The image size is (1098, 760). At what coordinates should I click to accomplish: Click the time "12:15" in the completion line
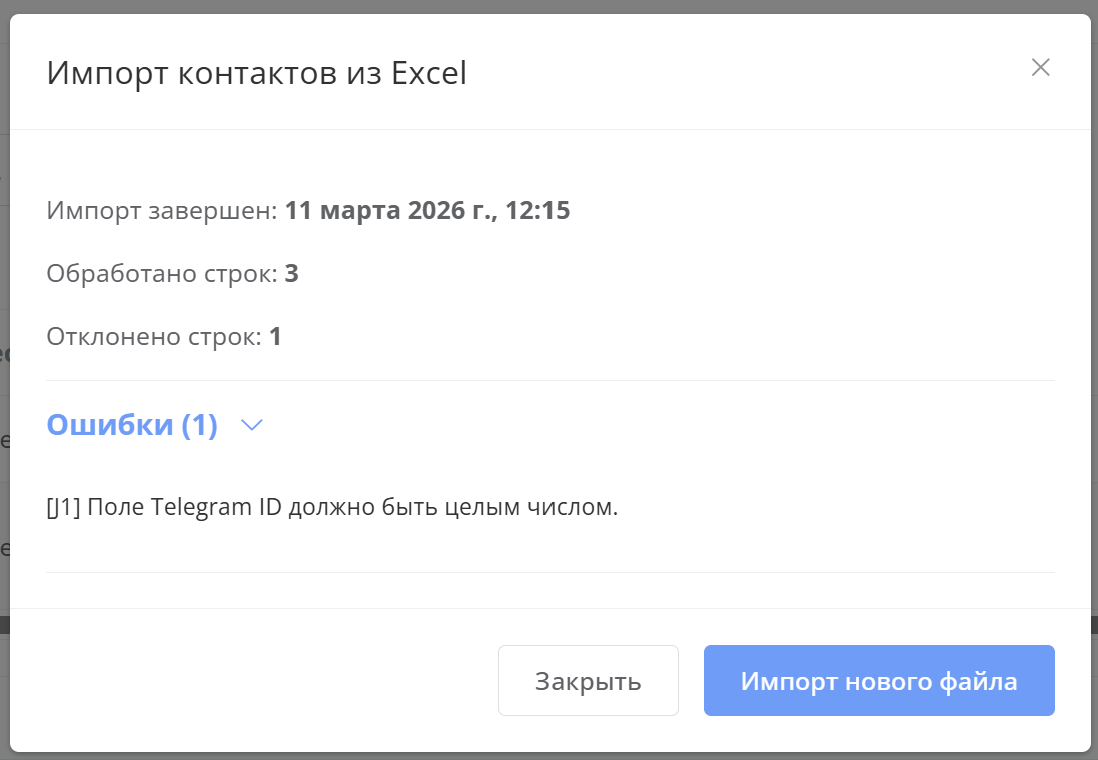(x=540, y=211)
